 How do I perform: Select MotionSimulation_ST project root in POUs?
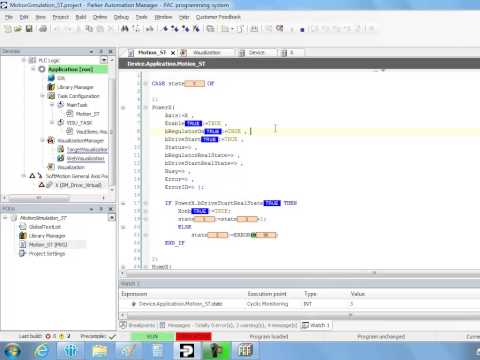click(43, 218)
